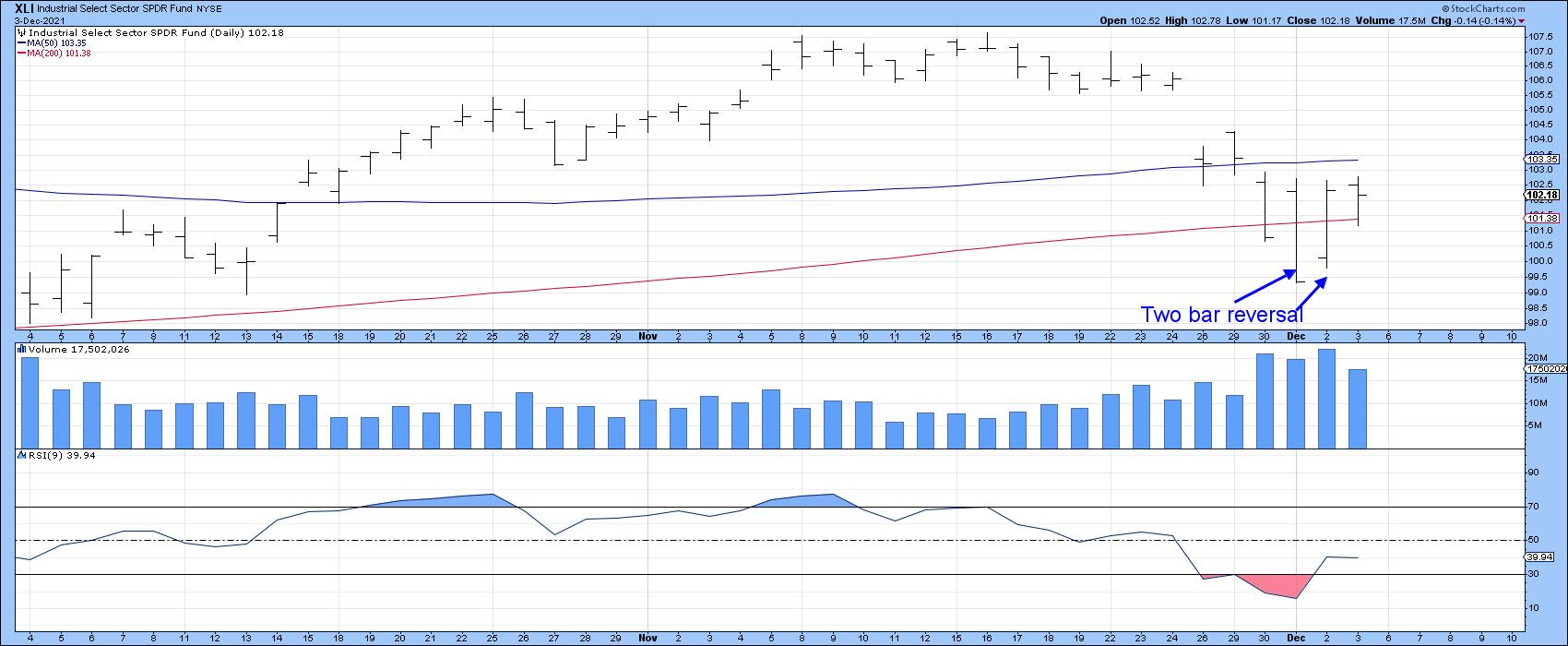Click the blue 103.35 price axis tag

1542,159
